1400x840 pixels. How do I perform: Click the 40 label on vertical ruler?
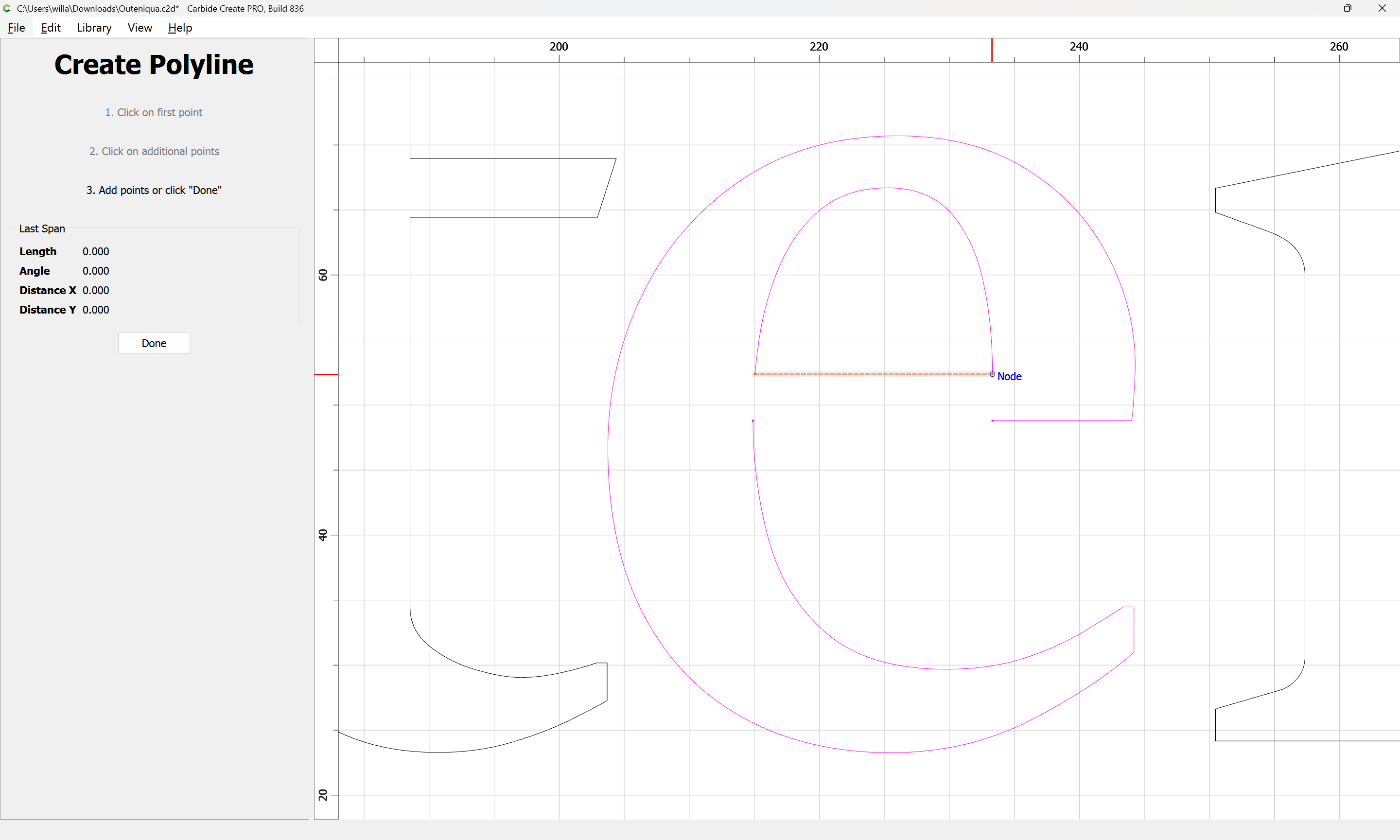click(323, 535)
